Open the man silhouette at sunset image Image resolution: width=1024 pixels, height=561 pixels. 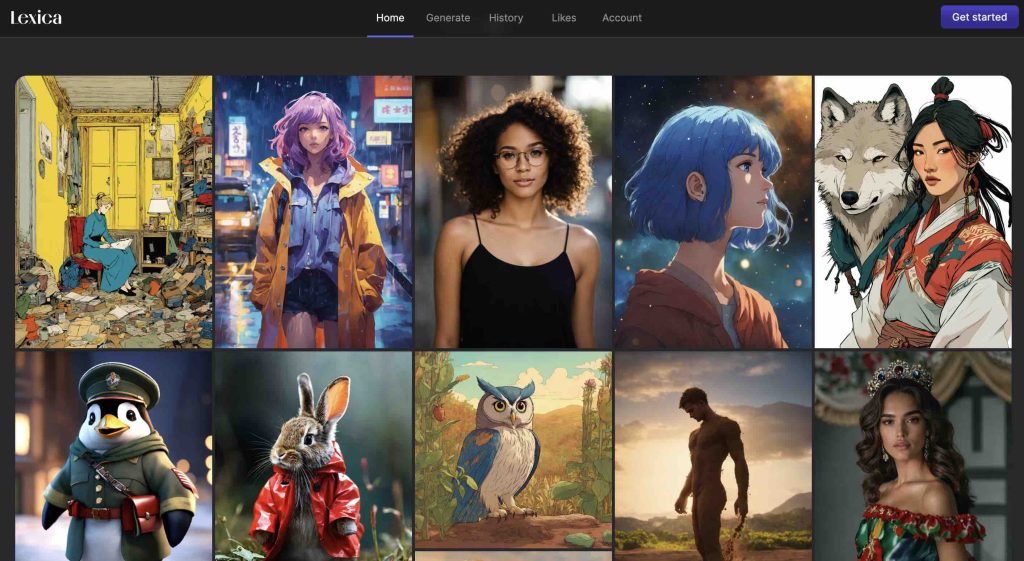pyautogui.click(x=713, y=456)
